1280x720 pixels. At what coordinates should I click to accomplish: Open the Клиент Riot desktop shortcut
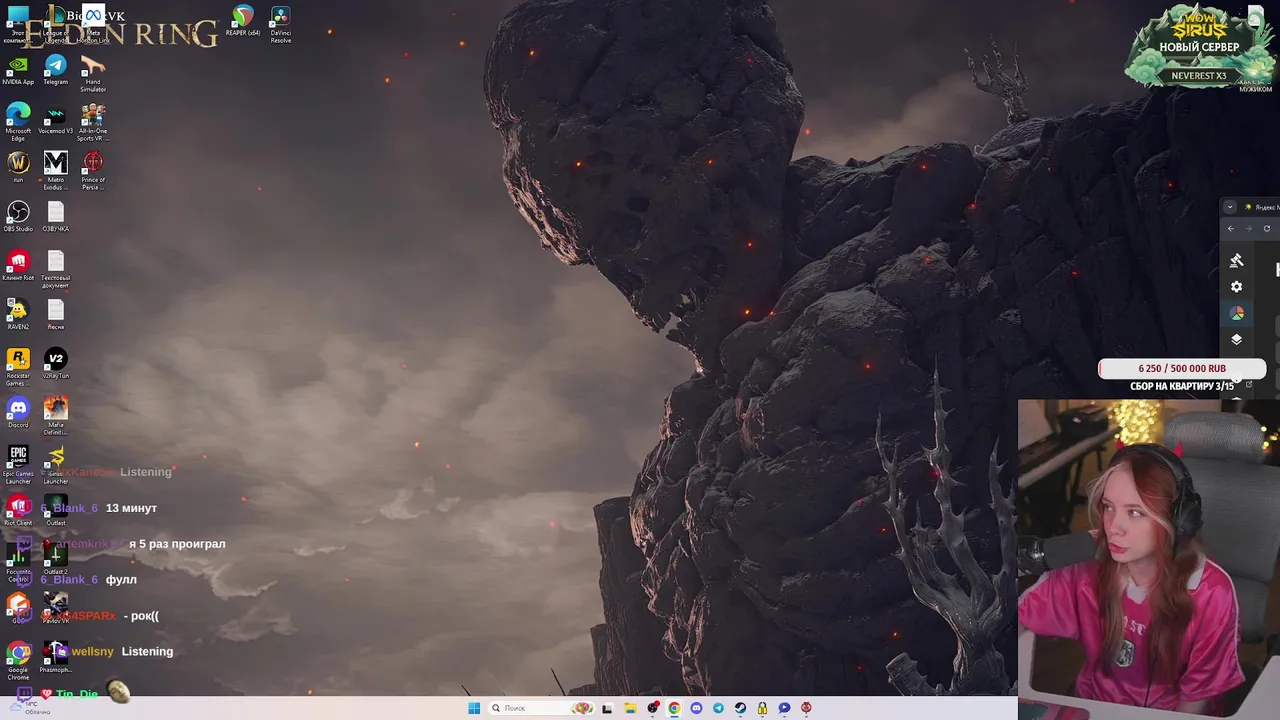coord(18,265)
